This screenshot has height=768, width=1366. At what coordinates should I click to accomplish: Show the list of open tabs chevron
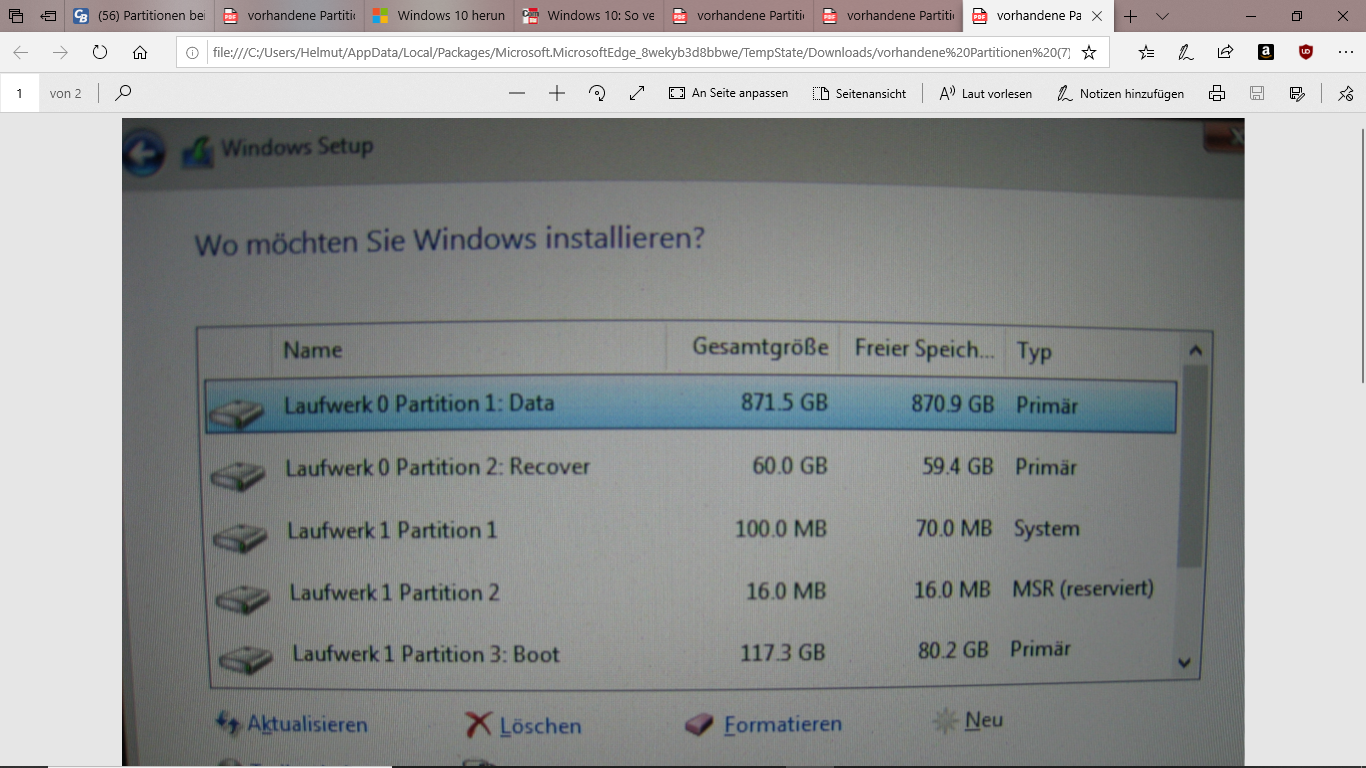pos(1162,16)
